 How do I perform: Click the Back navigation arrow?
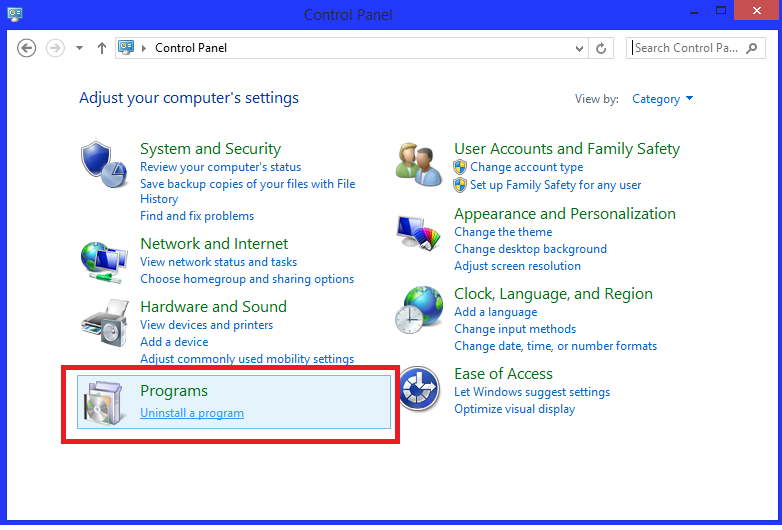(27, 48)
